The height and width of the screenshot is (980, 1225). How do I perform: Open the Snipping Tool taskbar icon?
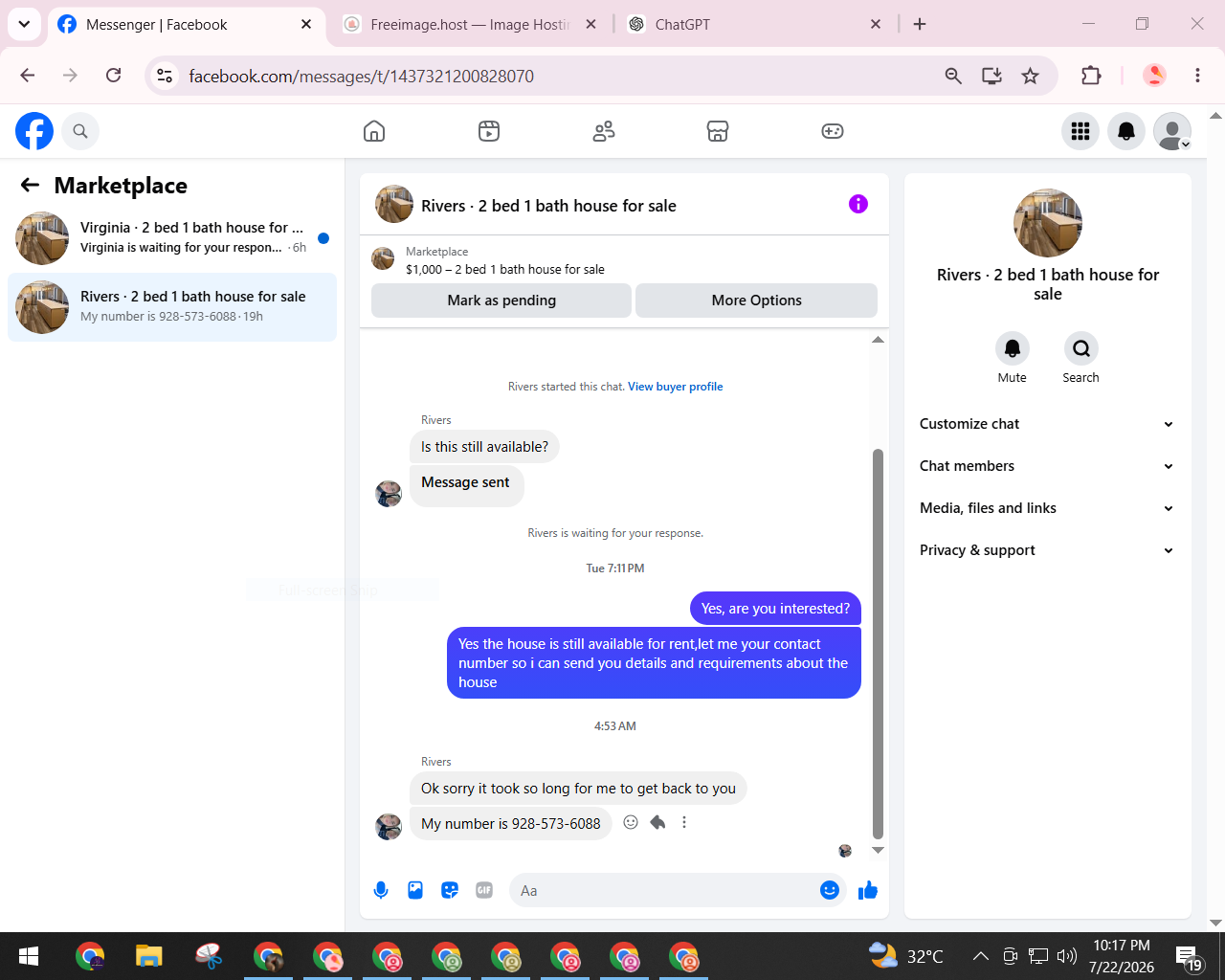pos(209,956)
